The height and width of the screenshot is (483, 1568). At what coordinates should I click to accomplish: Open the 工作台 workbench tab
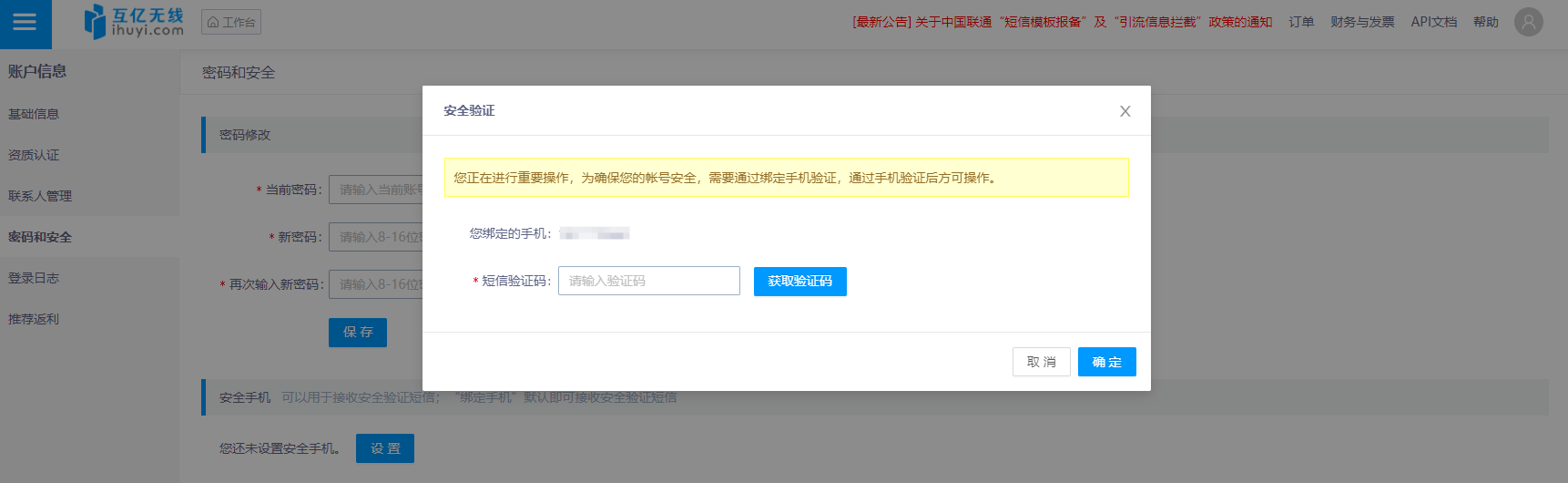[x=231, y=22]
